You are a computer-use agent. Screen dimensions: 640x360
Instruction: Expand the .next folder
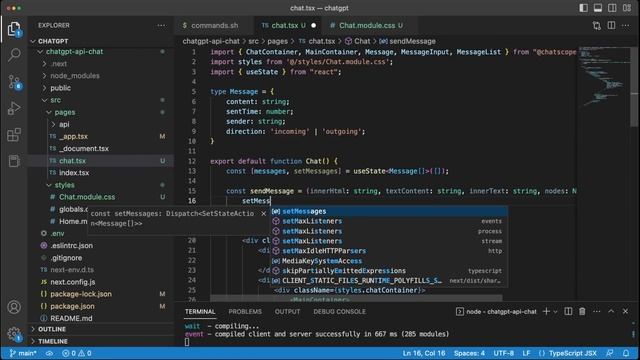pos(58,64)
